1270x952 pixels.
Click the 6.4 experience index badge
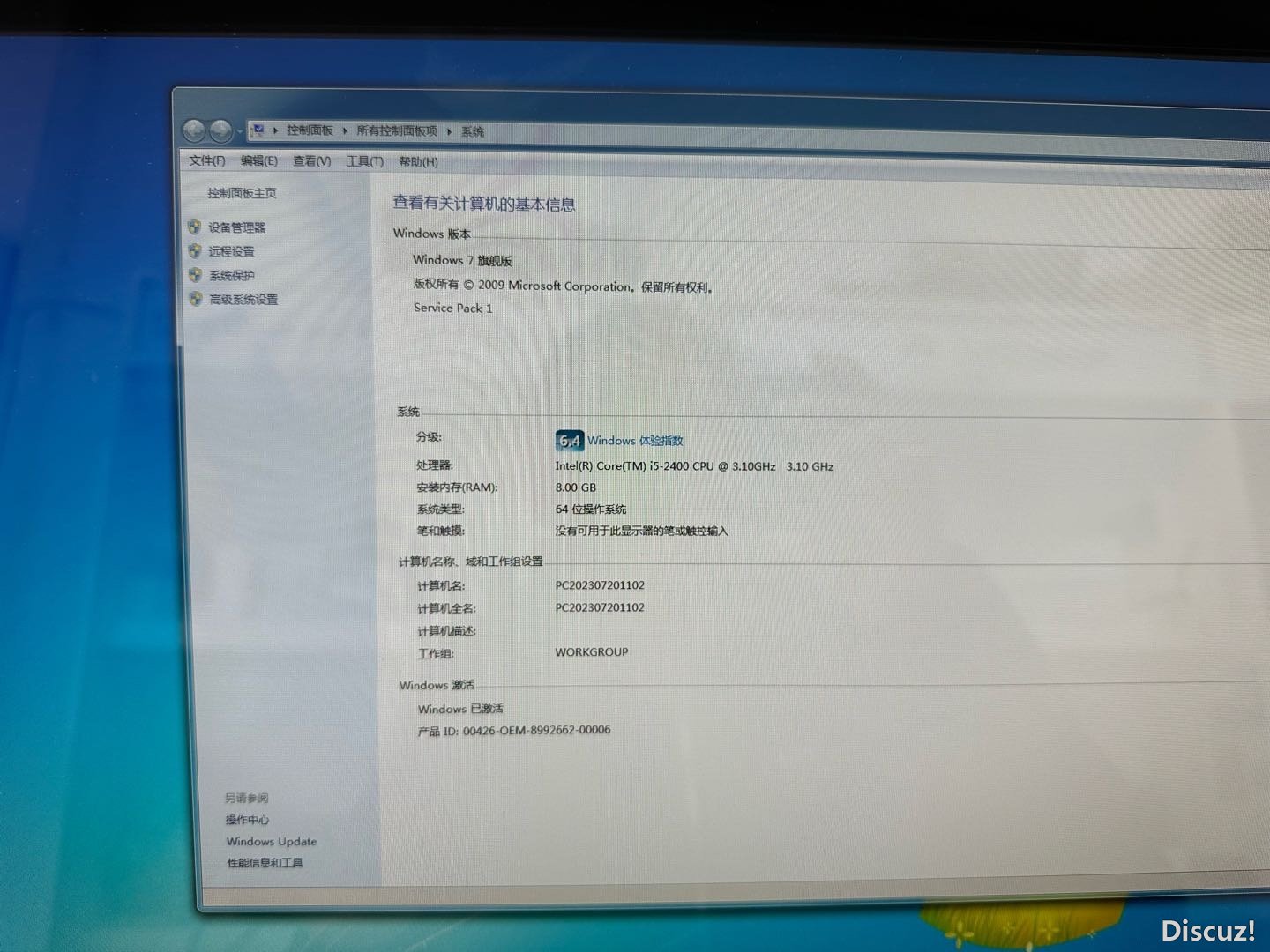[x=570, y=441]
